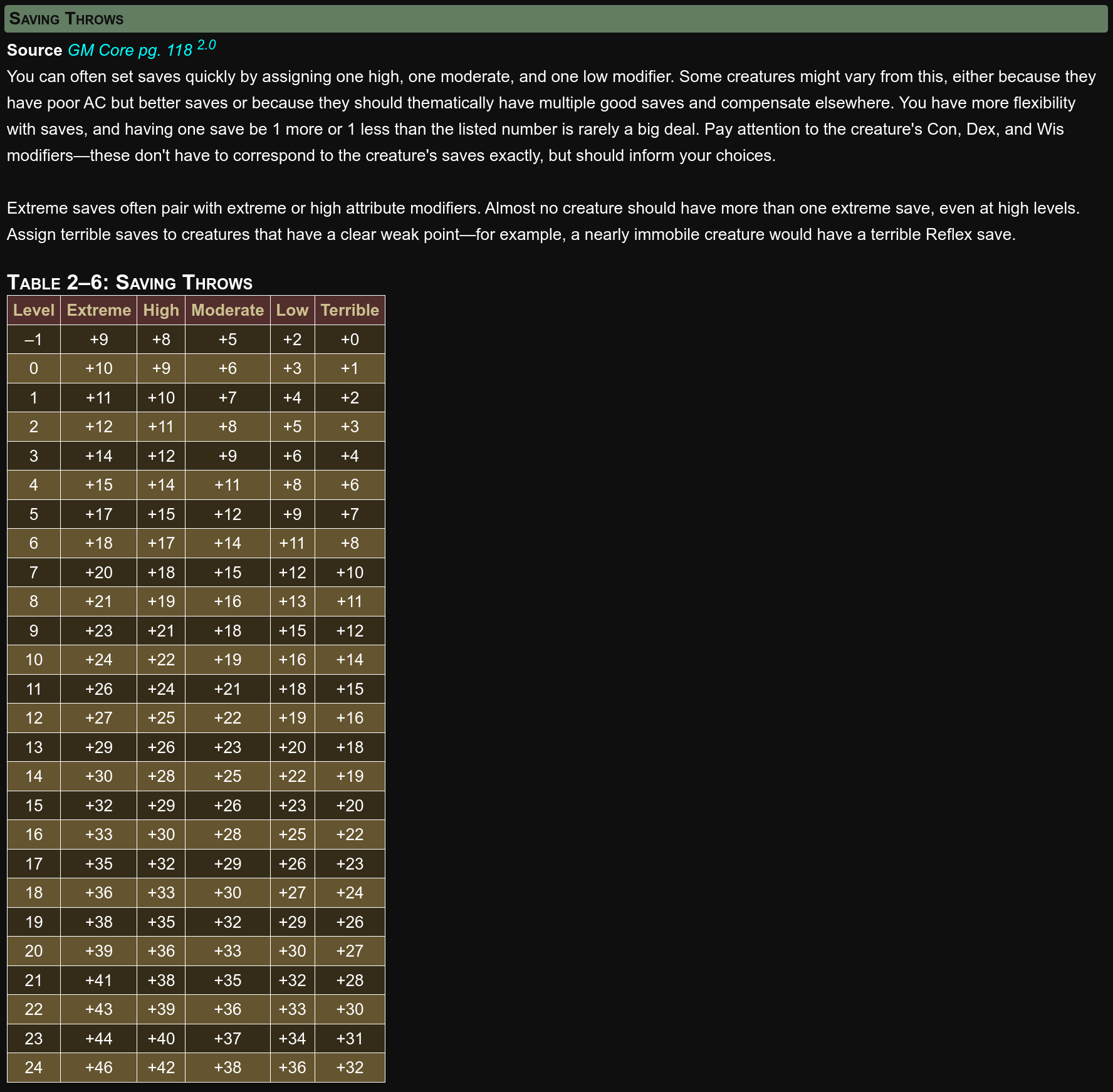This screenshot has height=1092, width=1113.
Task: Click the Extreme column header
Action: [99, 310]
